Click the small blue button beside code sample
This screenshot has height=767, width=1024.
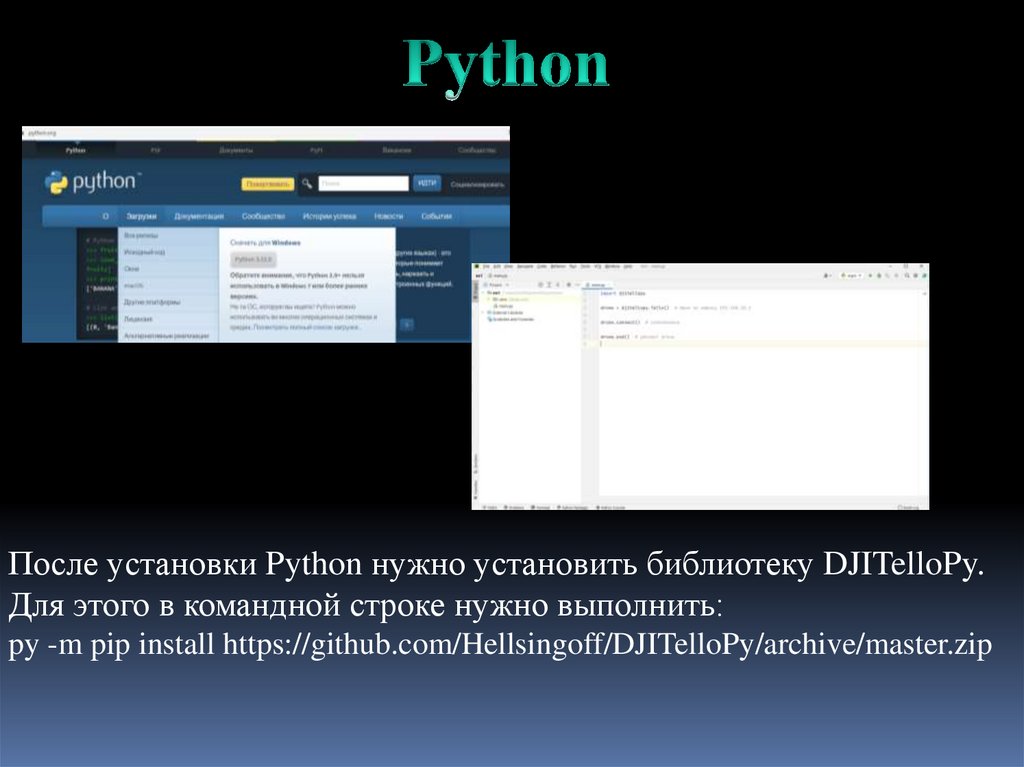pos(406,324)
